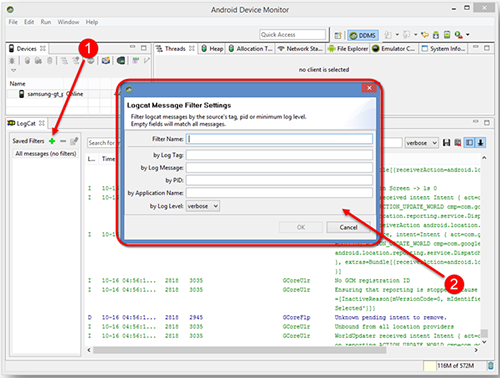Click OK in filter settings dialog

[x=301, y=227]
